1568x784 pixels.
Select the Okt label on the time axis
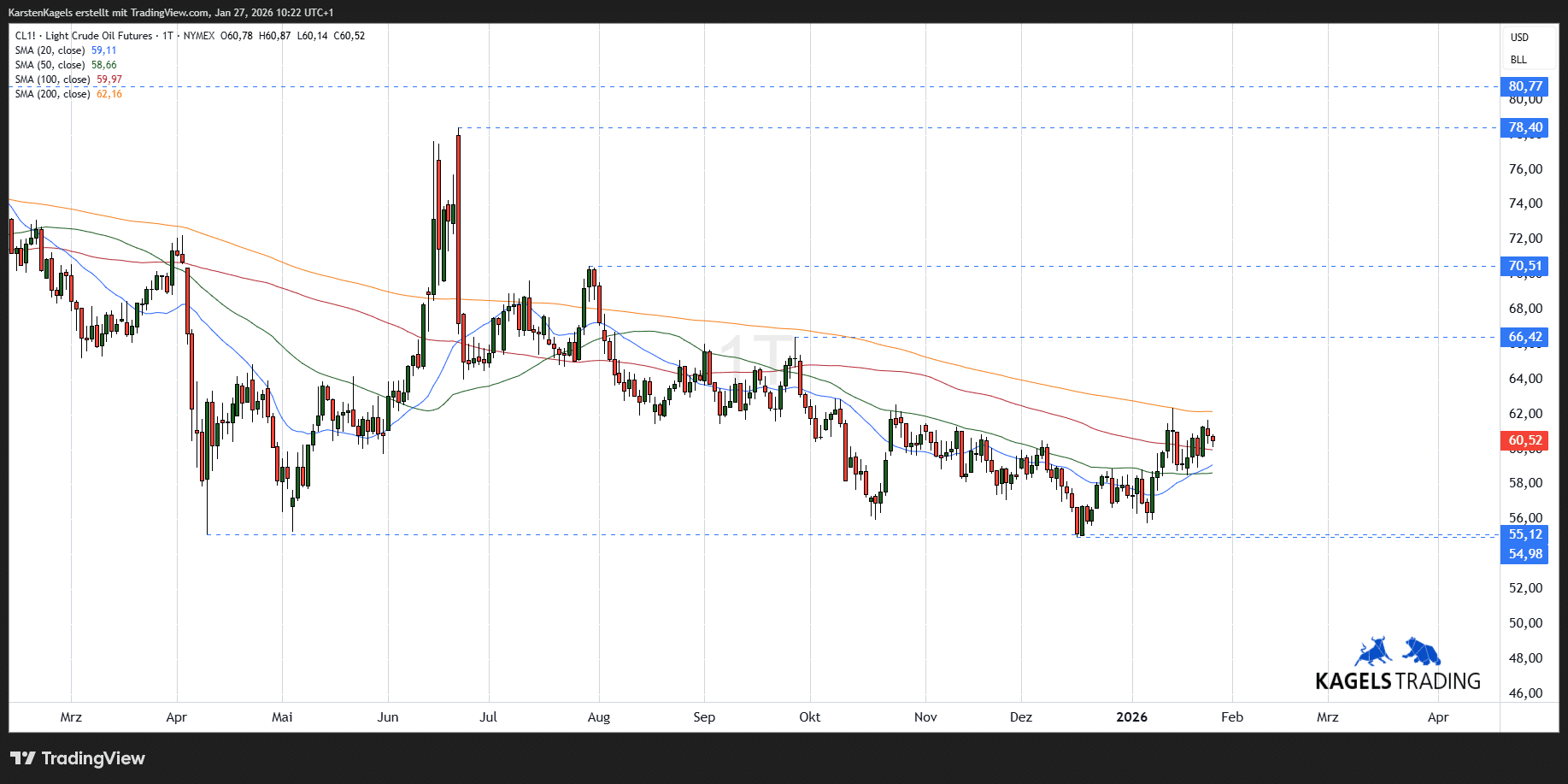point(809,717)
